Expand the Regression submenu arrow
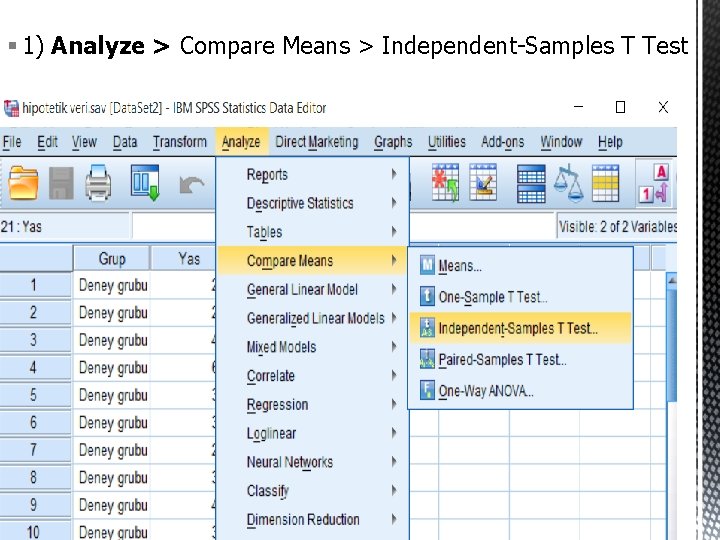The width and height of the screenshot is (720, 540). click(394, 404)
